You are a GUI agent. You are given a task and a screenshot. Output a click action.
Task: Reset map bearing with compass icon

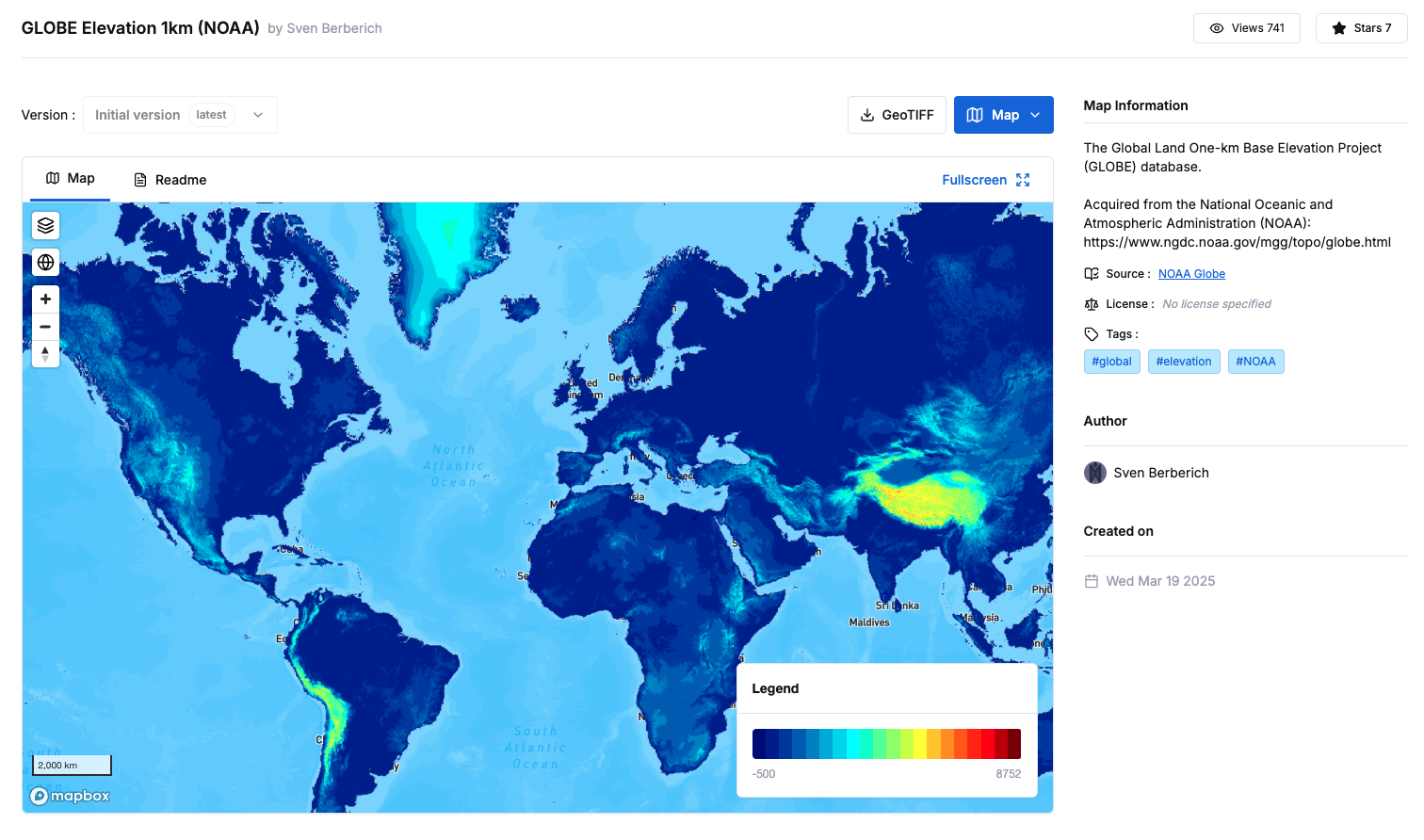[x=45, y=354]
